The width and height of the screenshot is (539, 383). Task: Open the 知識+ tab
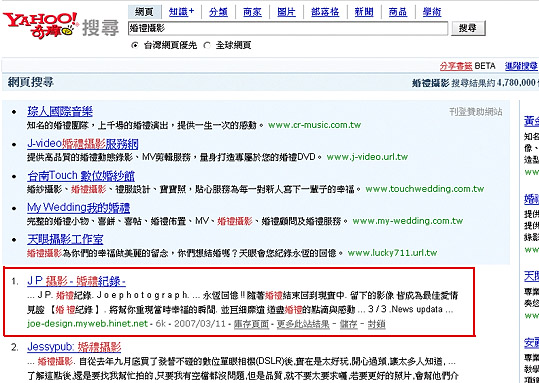pos(182,12)
